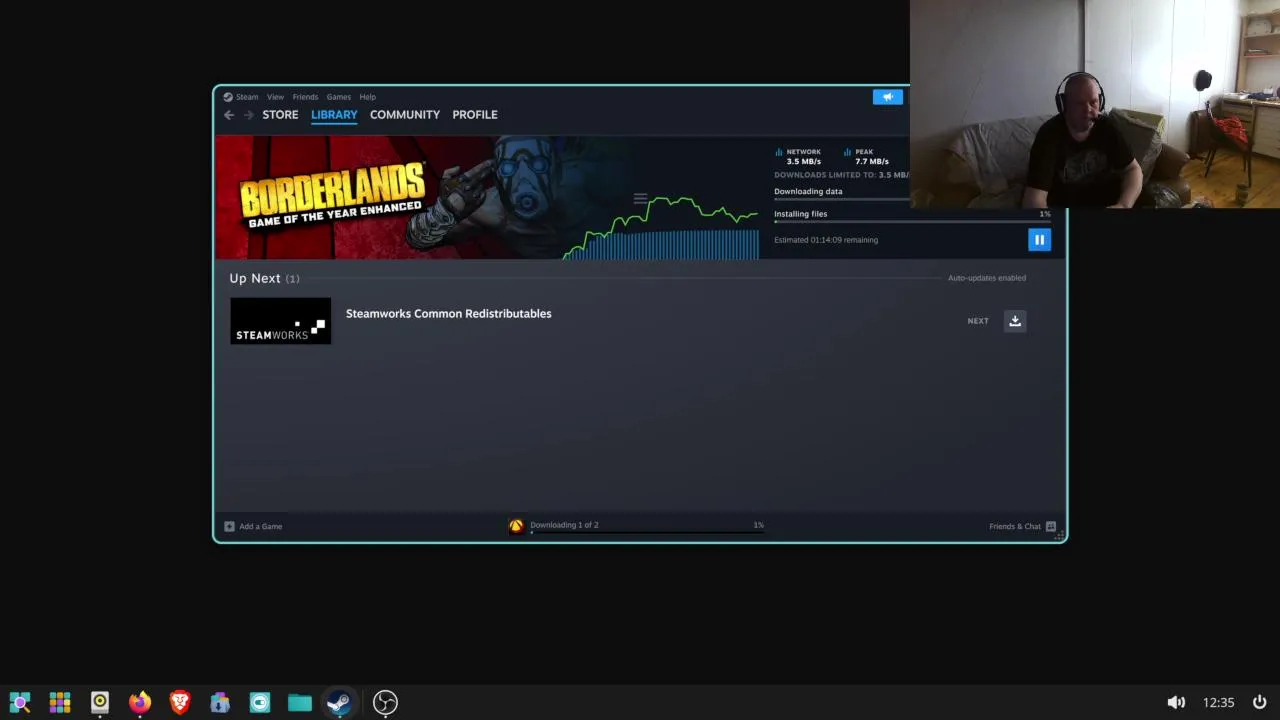Pause the Borderlands download
The height and width of the screenshot is (720, 1280).
click(x=1039, y=240)
